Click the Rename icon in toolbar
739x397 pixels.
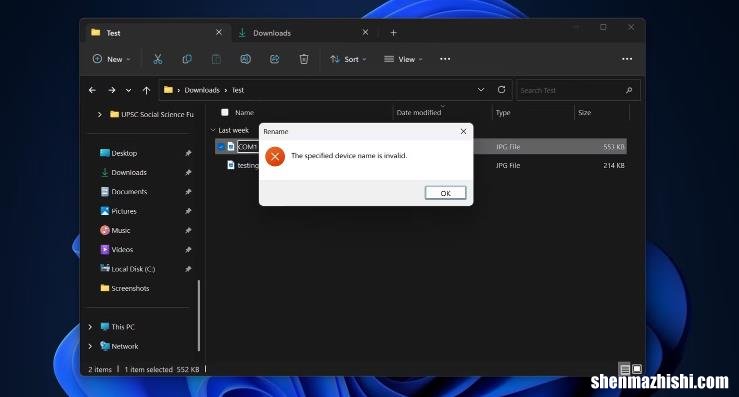(x=246, y=59)
